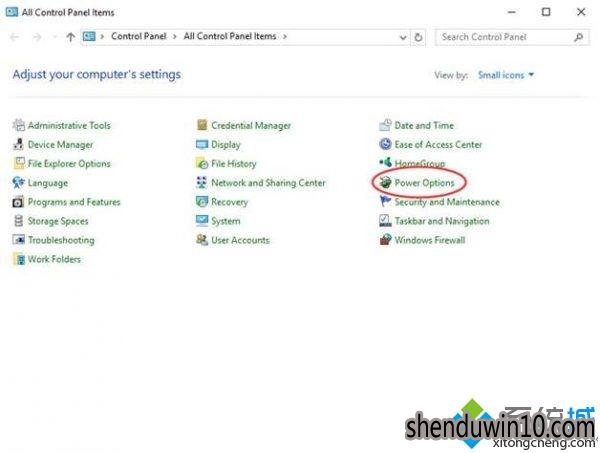Select Control Panel in the breadcrumb
The height and width of the screenshot is (453, 600).
pos(139,36)
